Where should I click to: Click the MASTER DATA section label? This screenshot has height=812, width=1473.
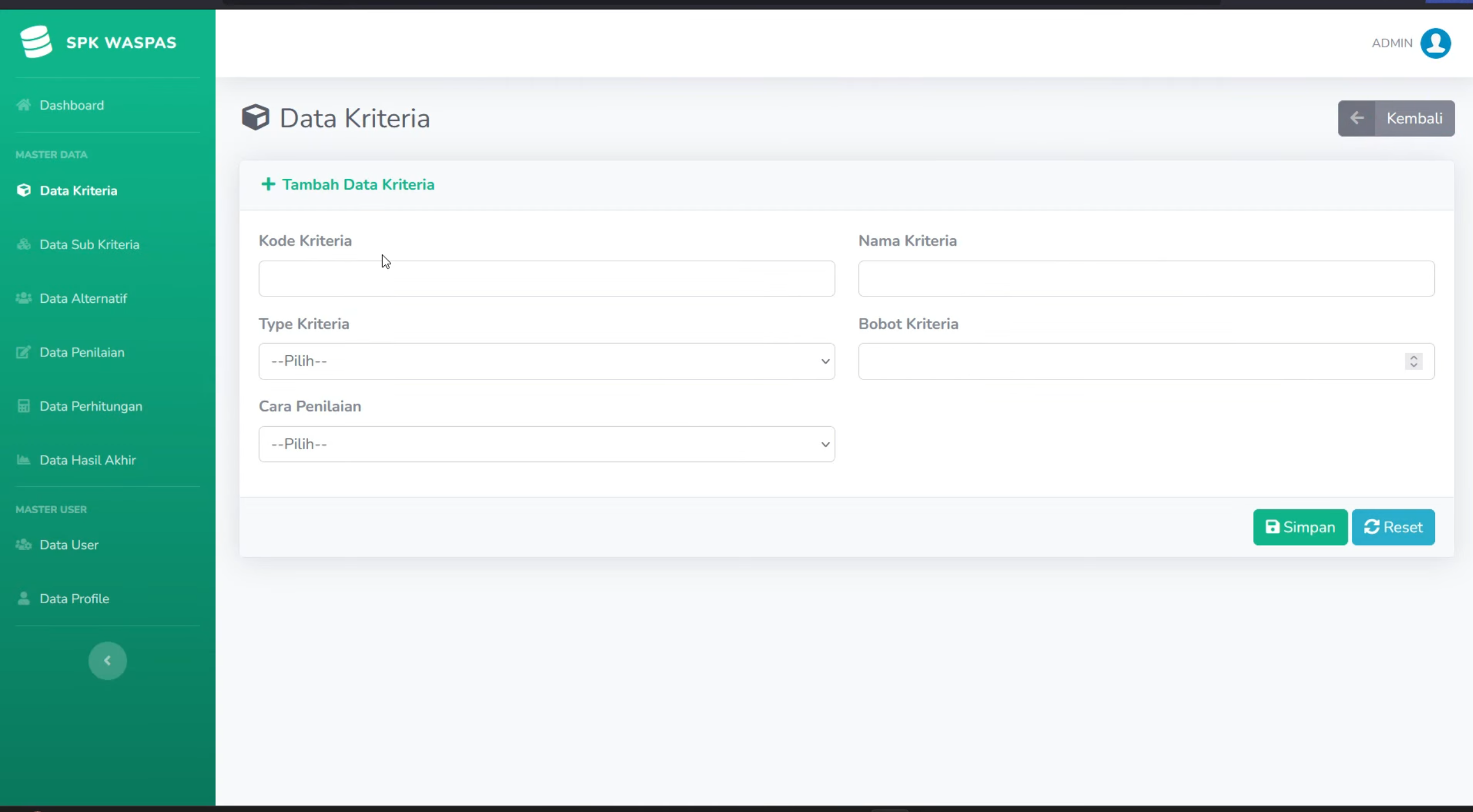51,155
